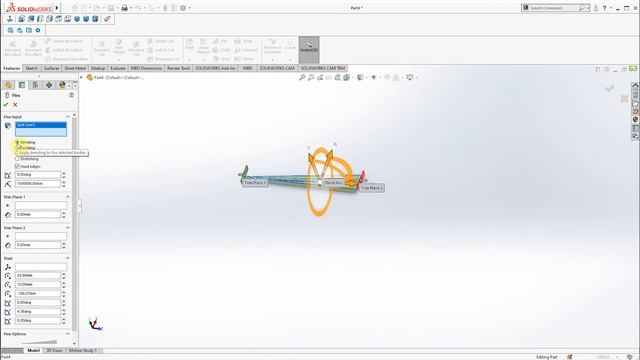The image size is (640, 360).
Task: Increment bend radius value stepper
Action: coord(64,182)
